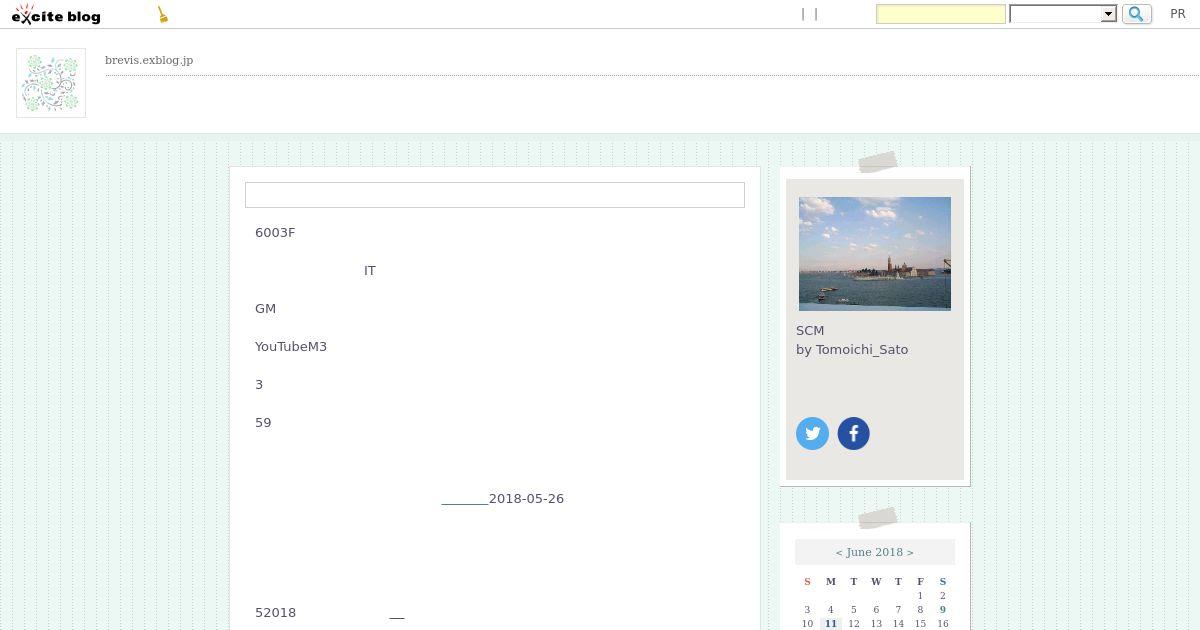The height and width of the screenshot is (630, 1200).
Task: Click the SCM blog title text
Action: point(810,331)
